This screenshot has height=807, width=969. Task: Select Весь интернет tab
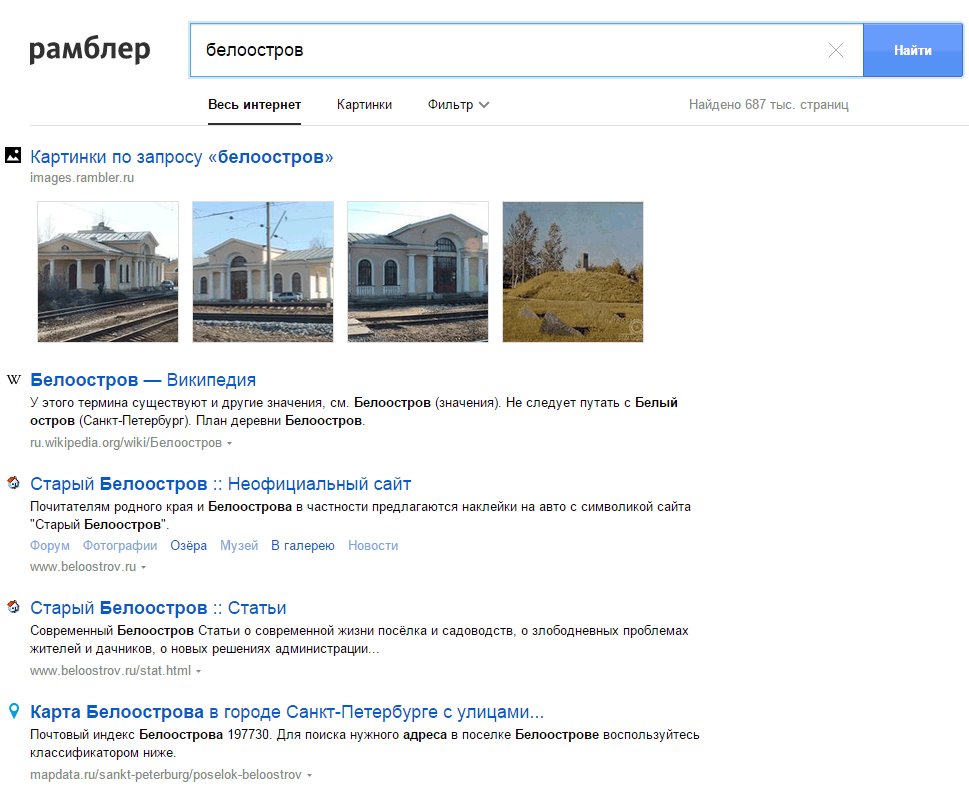254,105
